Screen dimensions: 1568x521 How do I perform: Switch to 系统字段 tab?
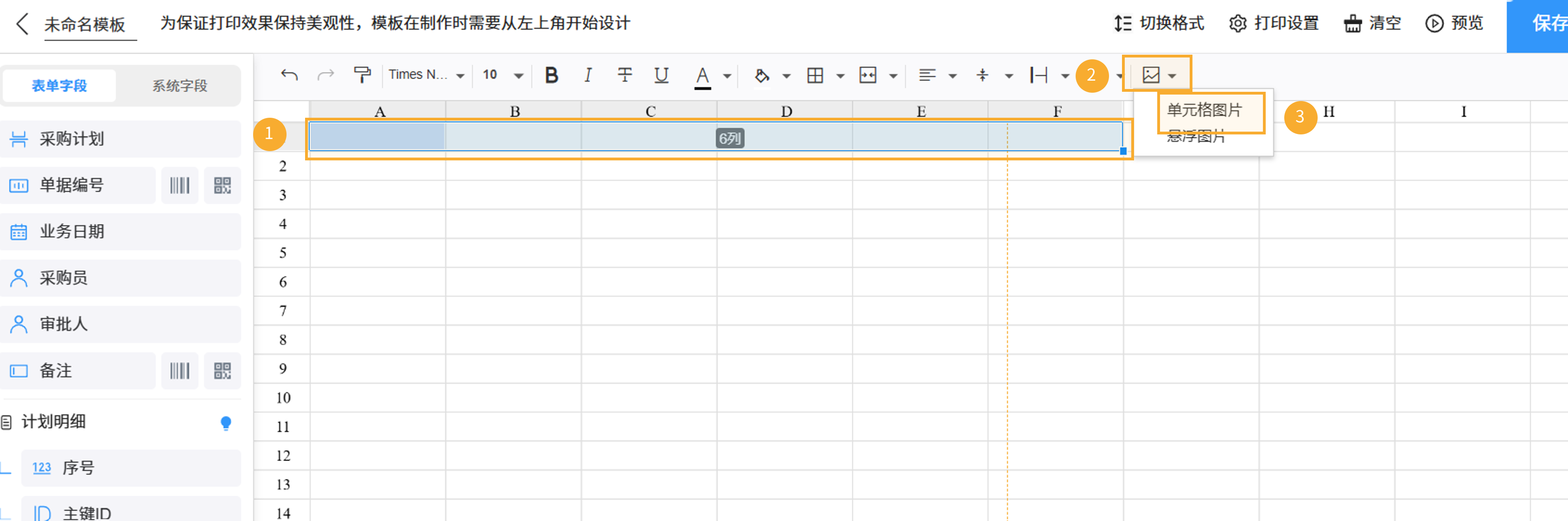[179, 86]
